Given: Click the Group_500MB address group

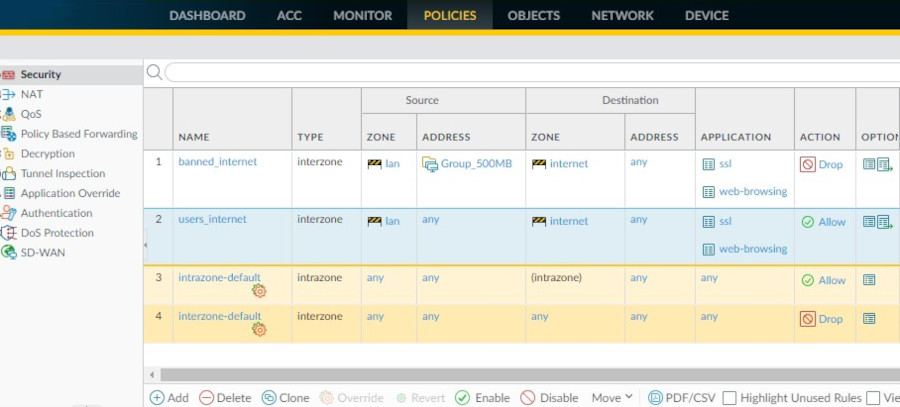Looking at the screenshot, I should [x=476, y=164].
